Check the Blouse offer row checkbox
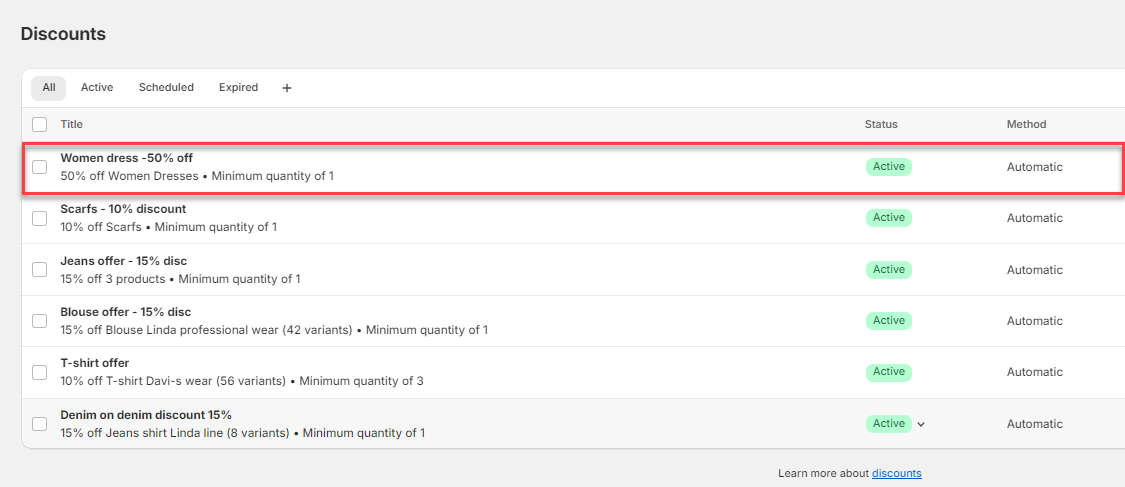The image size is (1125, 487). (x=40, y=321)
